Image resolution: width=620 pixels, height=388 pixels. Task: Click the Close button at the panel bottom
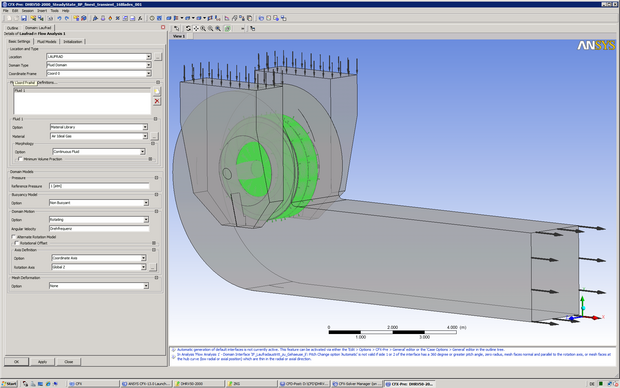pyautogui.click(x=68, y=362)
